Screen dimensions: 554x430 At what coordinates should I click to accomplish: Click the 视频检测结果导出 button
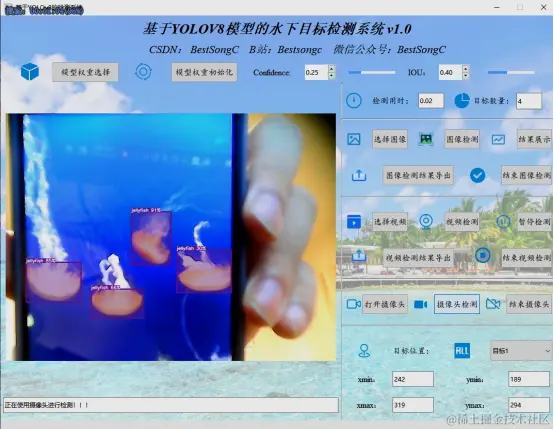point(418,258)
